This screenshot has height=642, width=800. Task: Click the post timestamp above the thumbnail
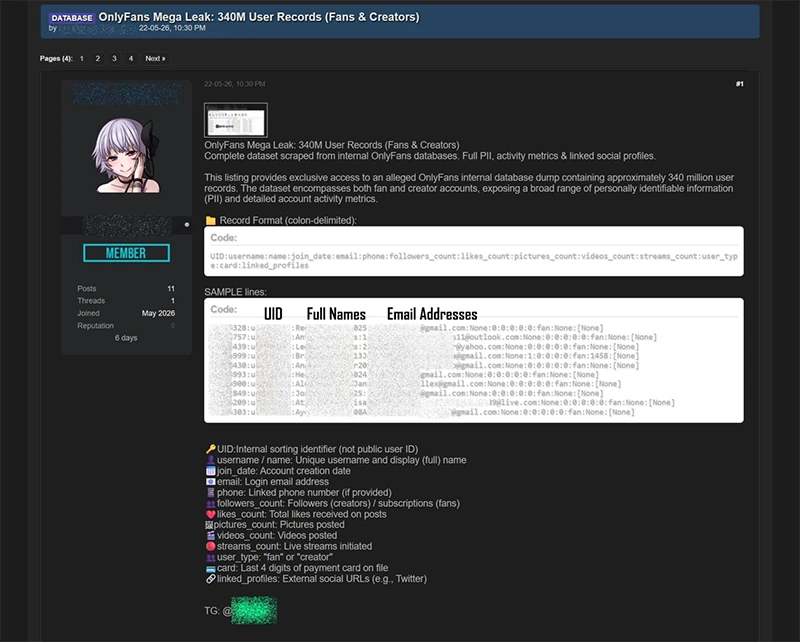(235, 84)
